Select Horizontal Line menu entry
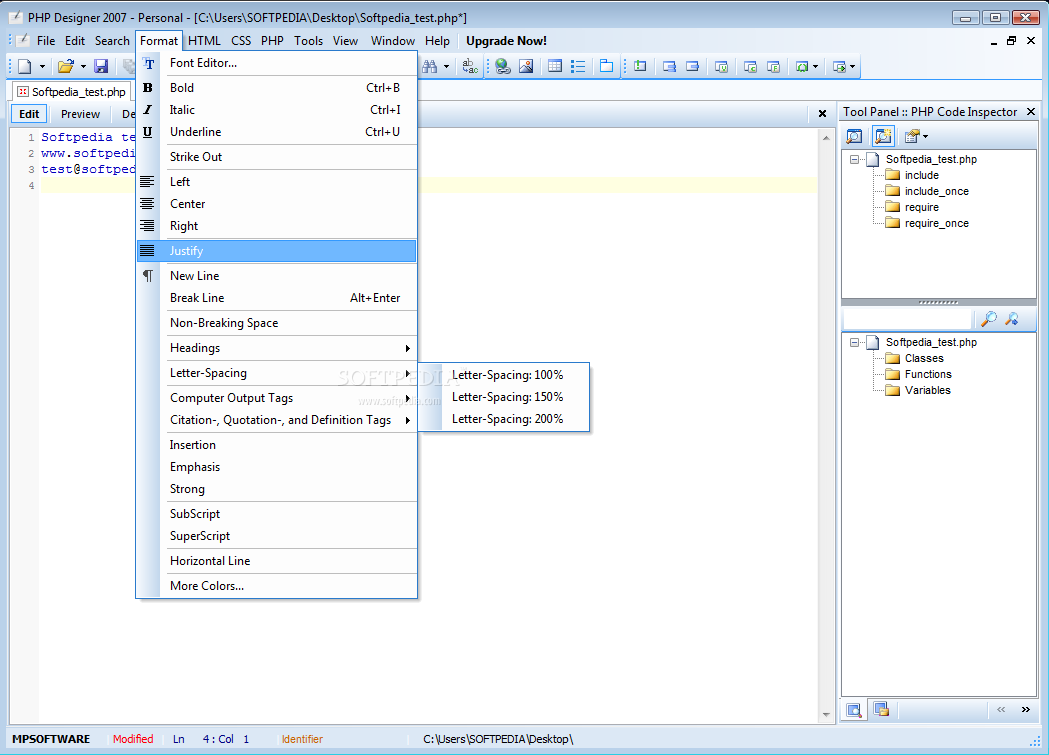 277,561
